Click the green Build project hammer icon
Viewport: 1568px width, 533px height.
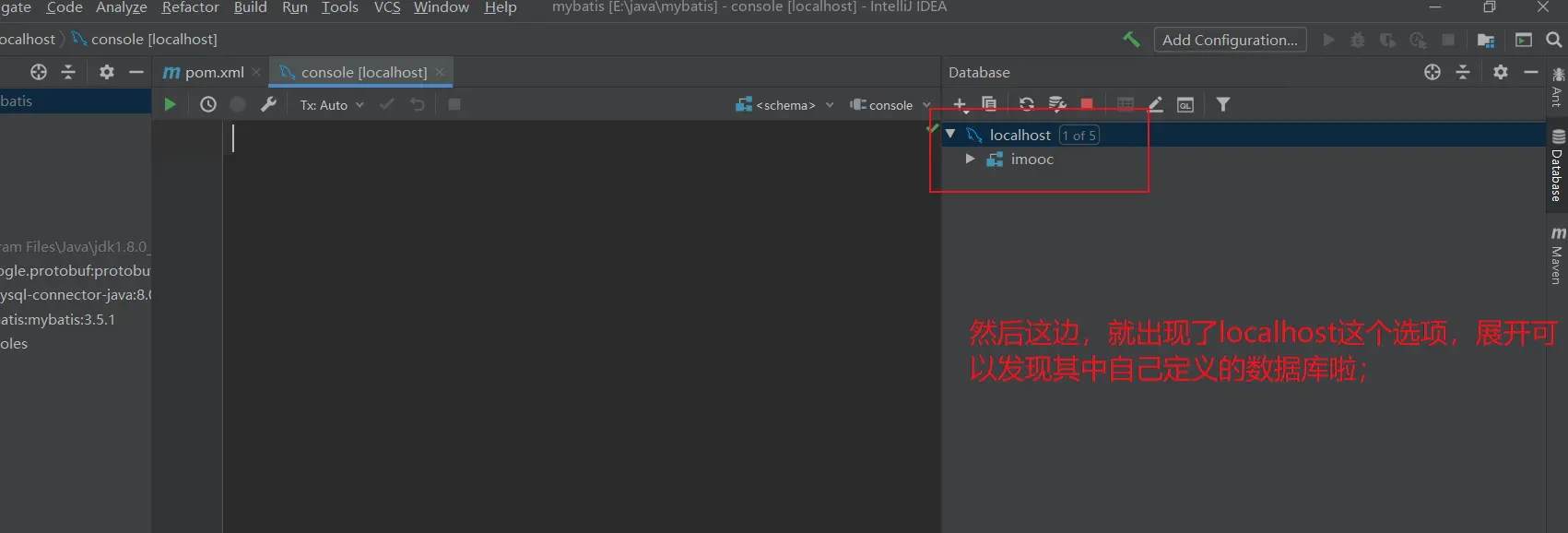click(1131, 40)
